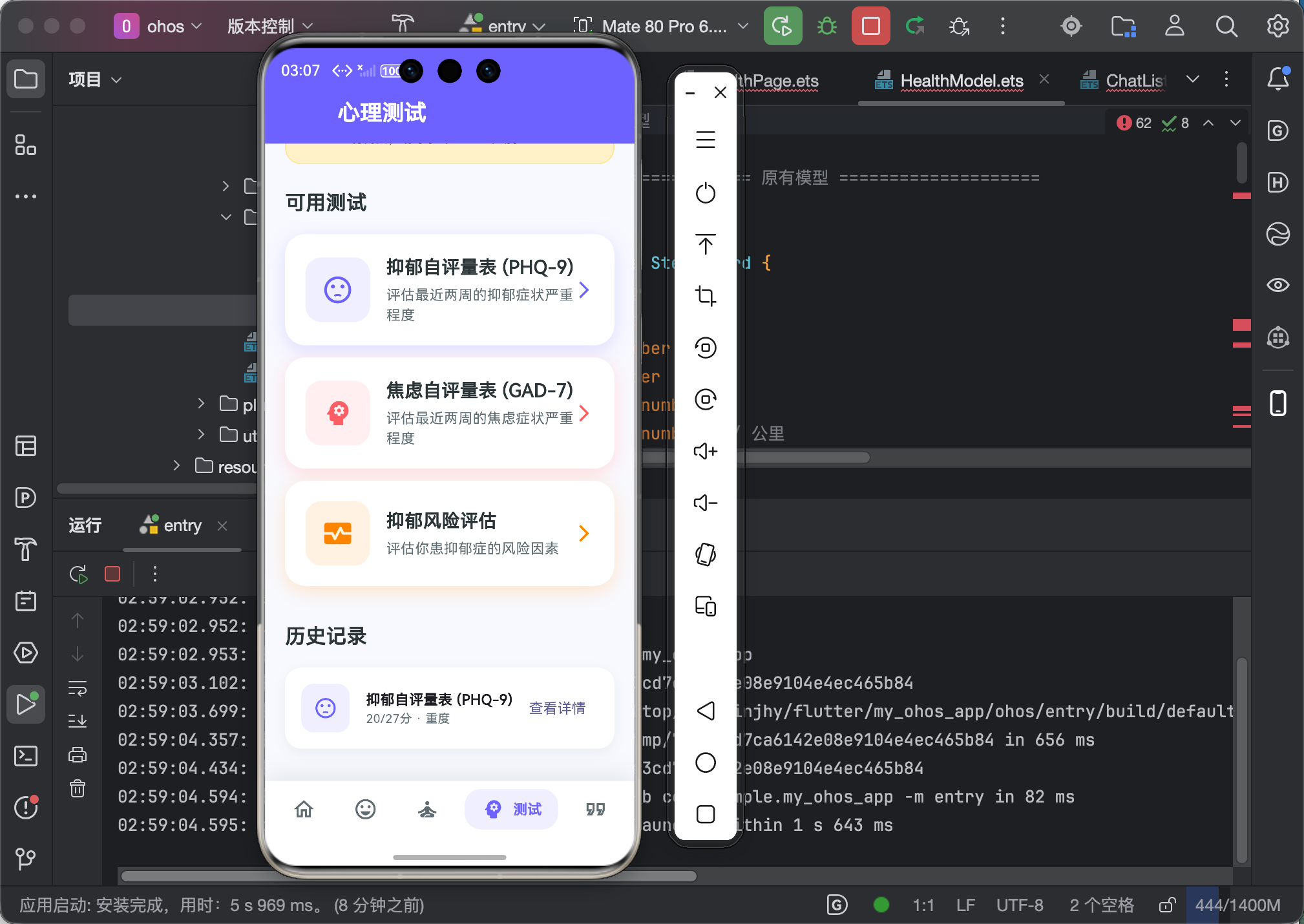Open the Mate 80 Pro device selector dropdown

(x=660, y=26)
